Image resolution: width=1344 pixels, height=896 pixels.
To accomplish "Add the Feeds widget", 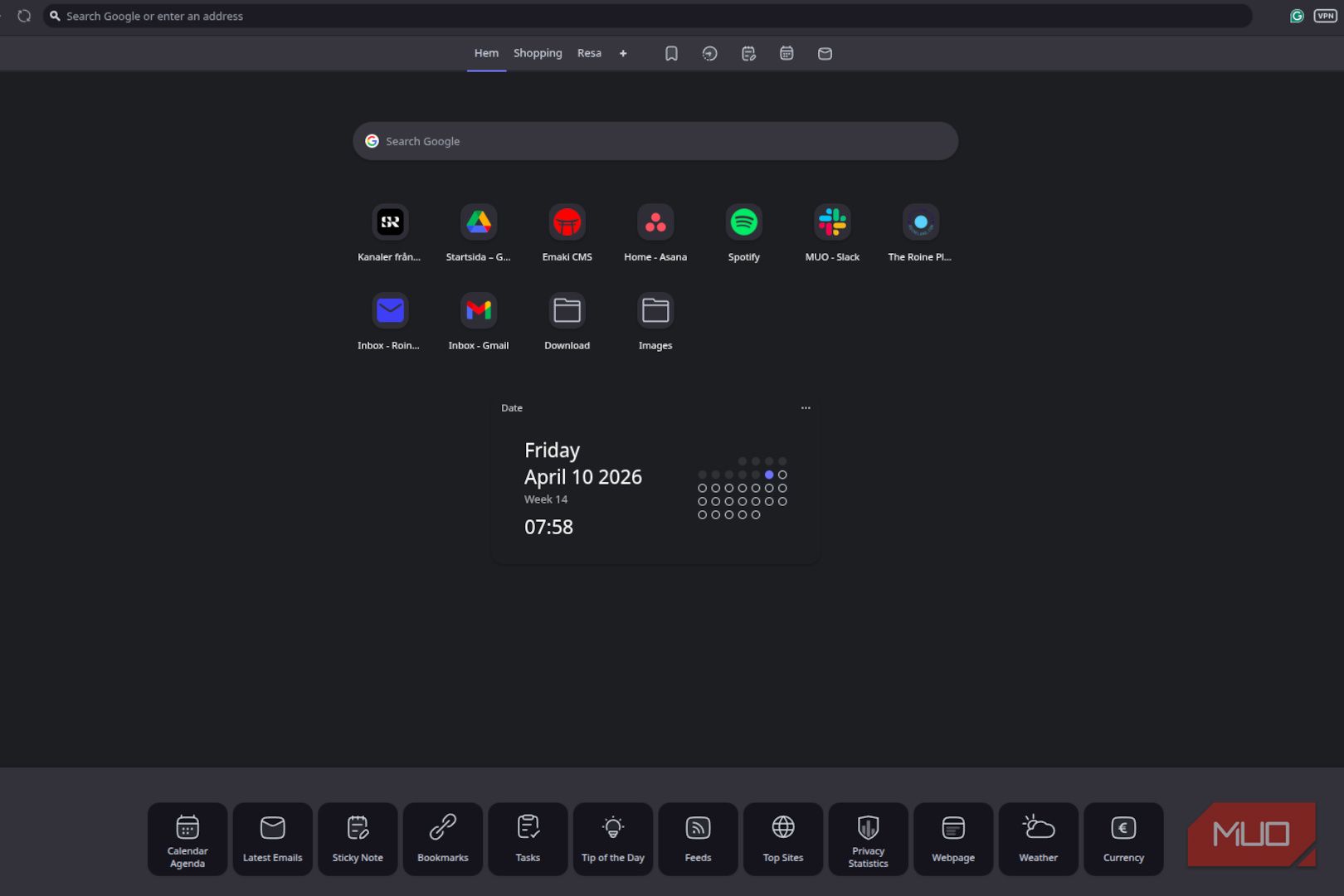I will click(698, 839).
